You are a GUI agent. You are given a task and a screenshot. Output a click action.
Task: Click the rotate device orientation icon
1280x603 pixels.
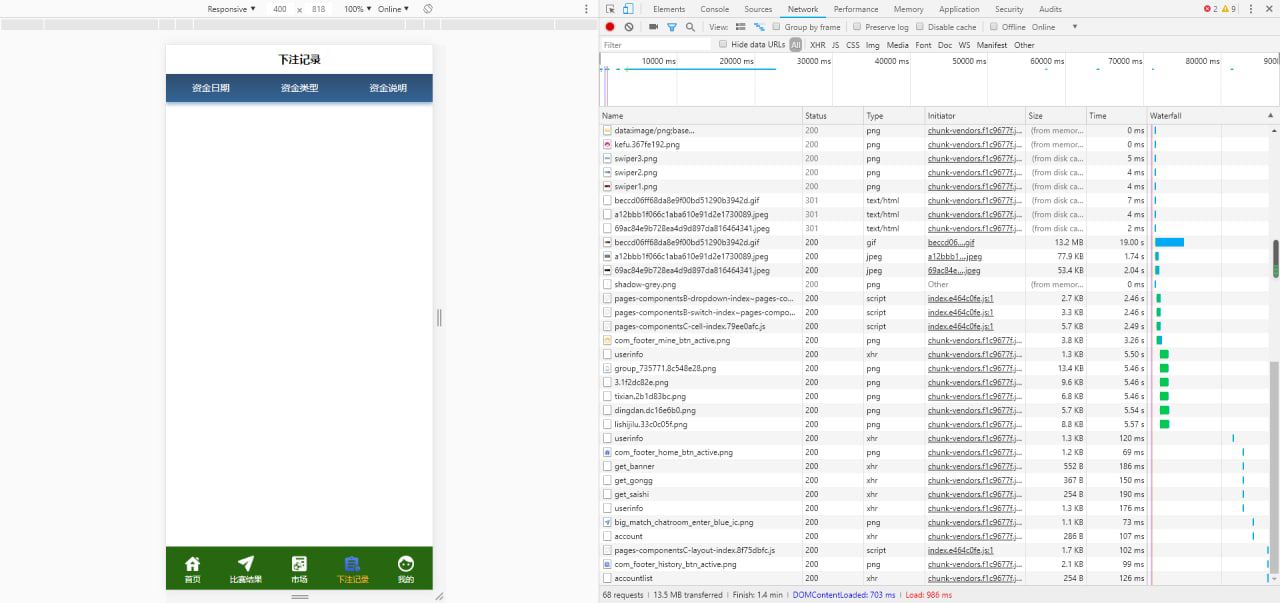click(x=428, y=9)
